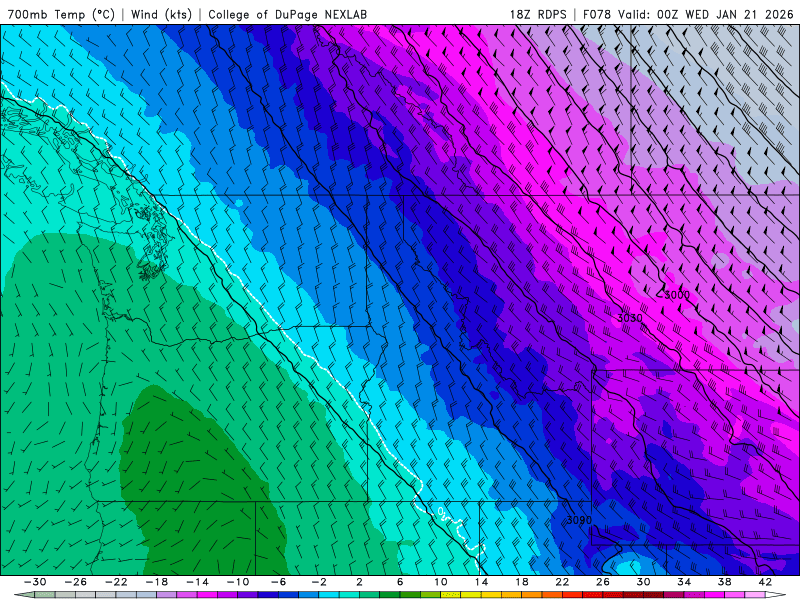The height and width of the screenshot is (600, 800).
Task: Click the '2' colorbar tick label
Action: pos(360,582)
